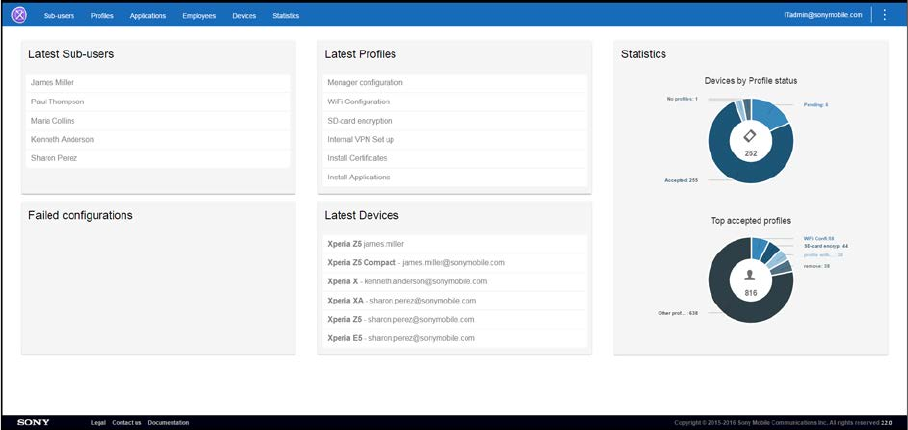Go to the Applications menu
This screenshot has height=430, width=908.
pyautogui.click(x=148, y=16)
